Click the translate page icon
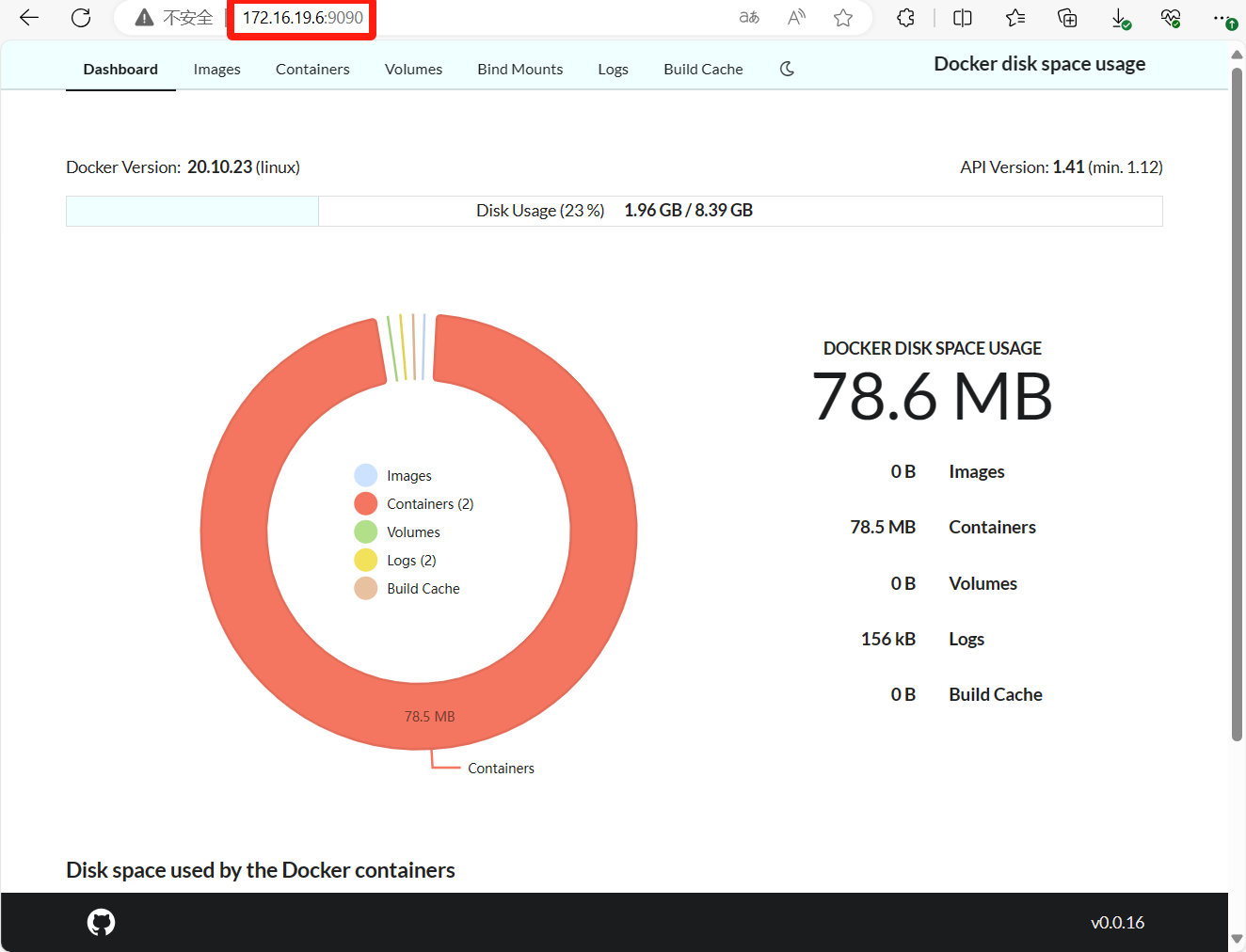The width and height of the screenshot is (1246, 952). pyautogui.click(x=749, y=18)
